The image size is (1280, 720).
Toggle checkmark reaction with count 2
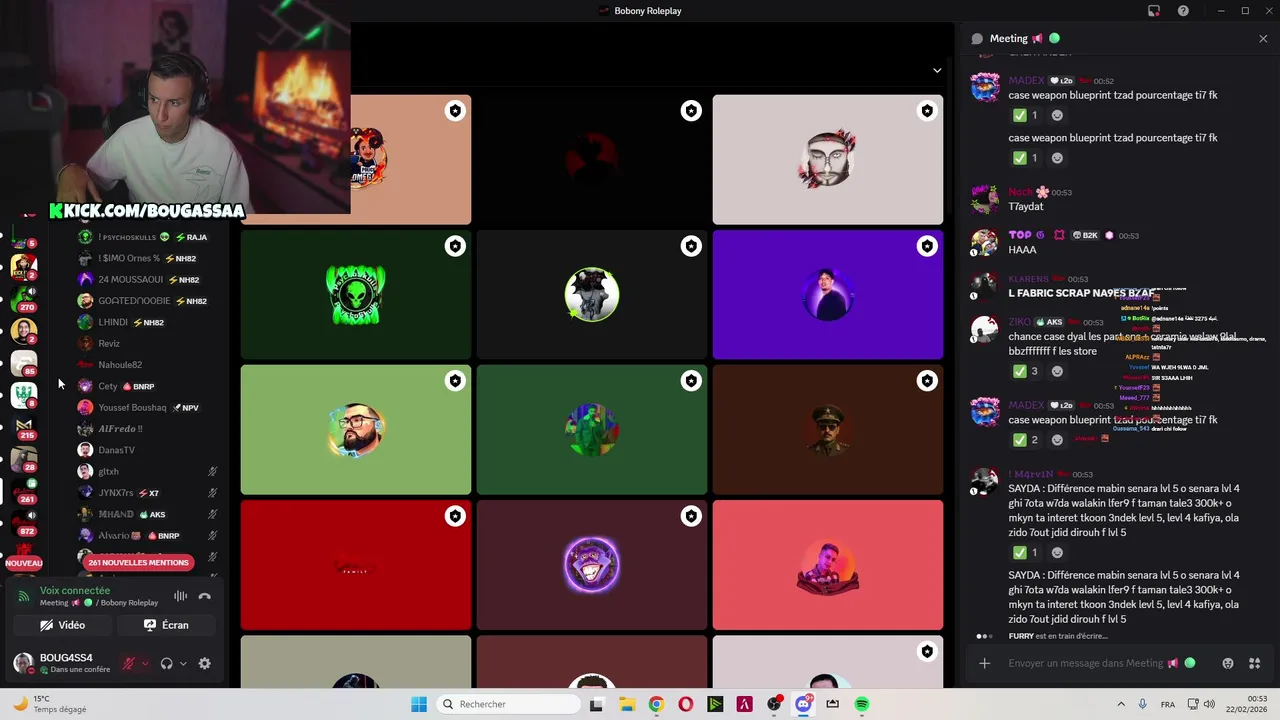(1026, 440)
